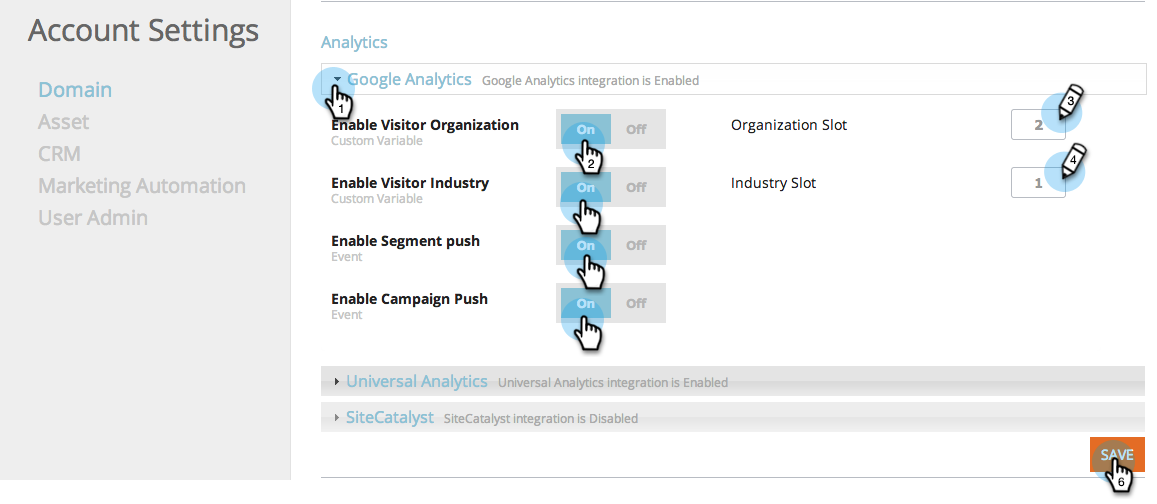1157x504 pixels.
Task: Open Marketing Automation settings
Action: click(x=142, y=185)
